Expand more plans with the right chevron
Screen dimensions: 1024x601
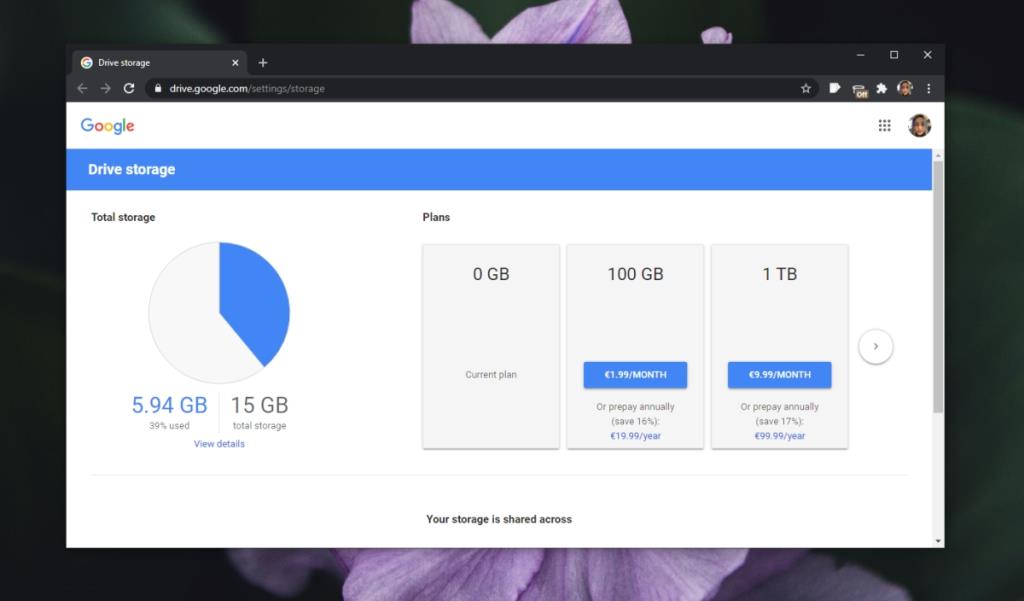coord(876,345)
